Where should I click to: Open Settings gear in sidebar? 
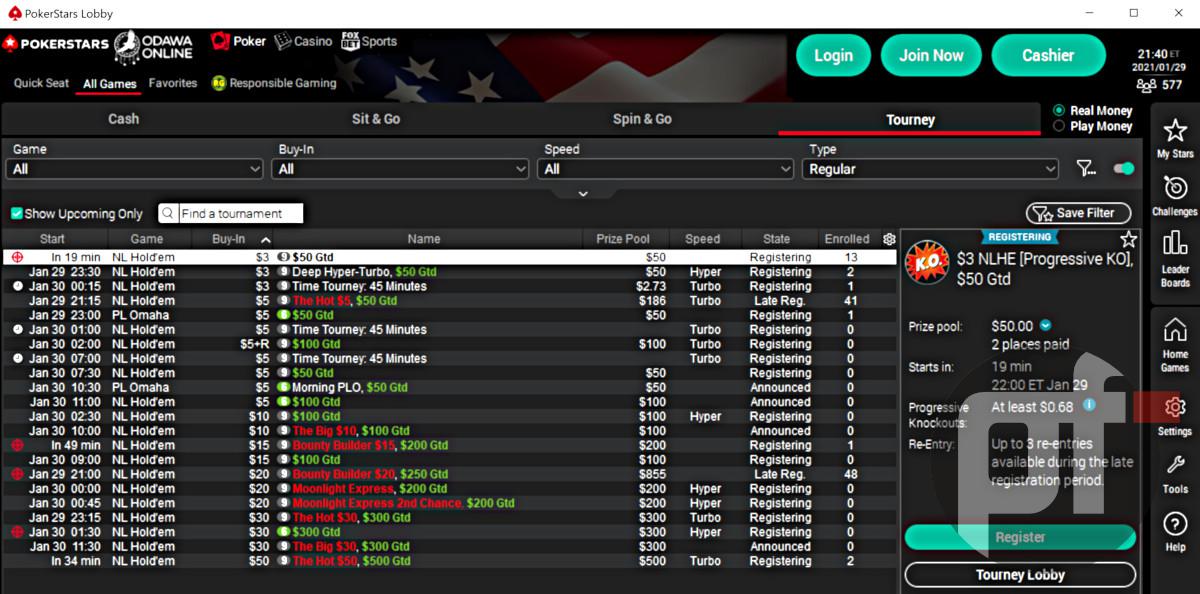click(1175, 407)
